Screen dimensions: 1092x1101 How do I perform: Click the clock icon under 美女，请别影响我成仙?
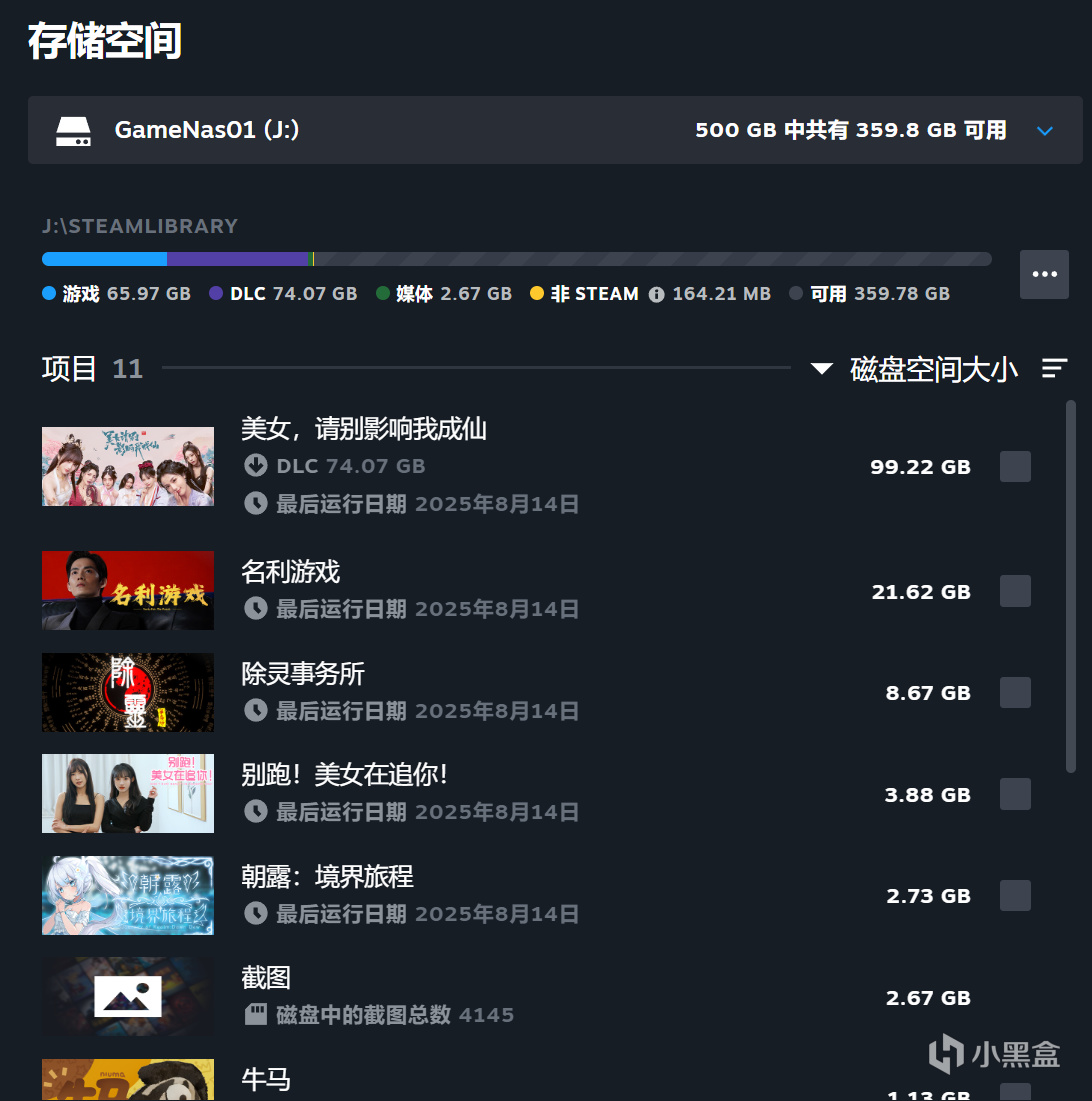pyautogui.click(x=256, y=503)
